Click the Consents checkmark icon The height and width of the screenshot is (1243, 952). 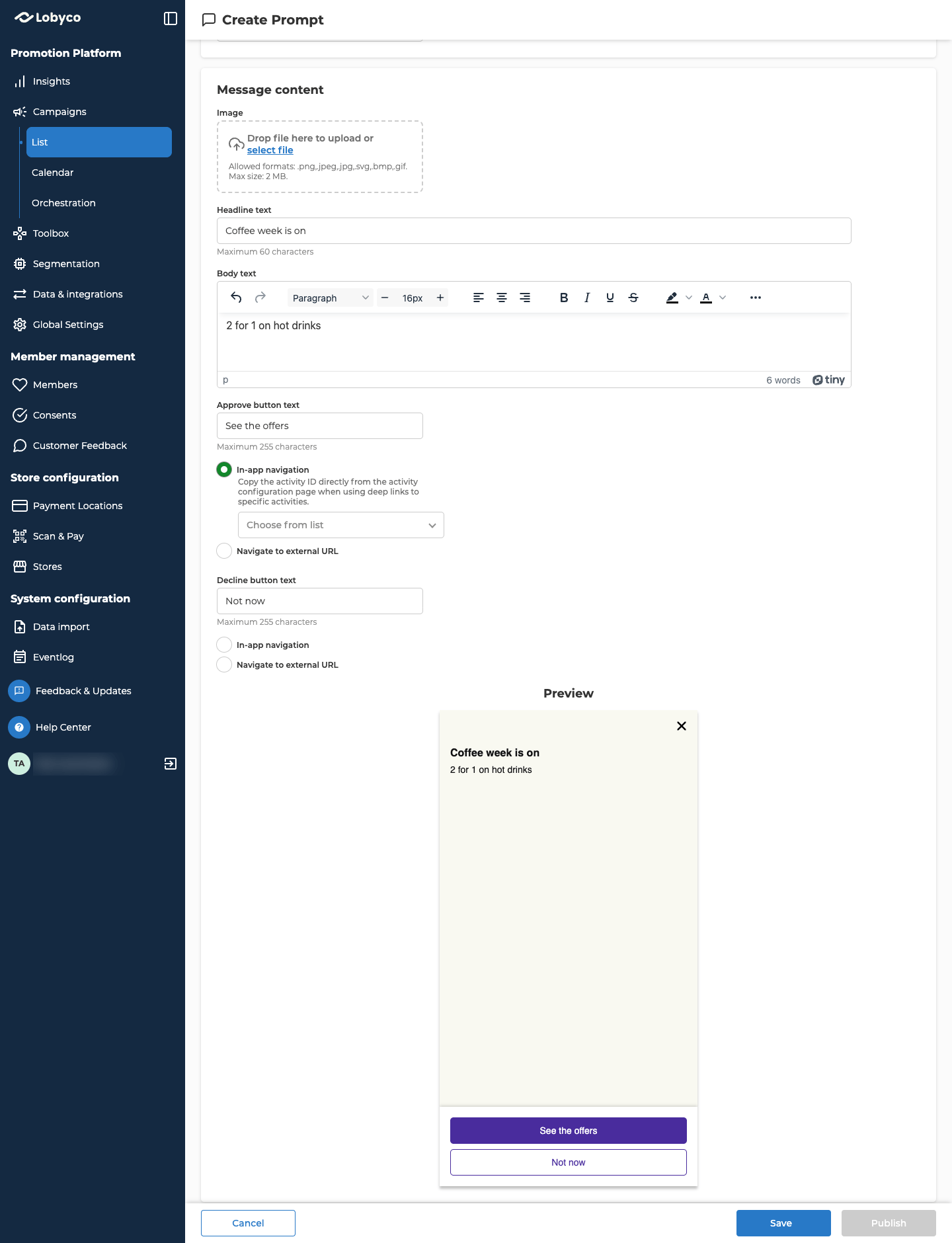20,415
